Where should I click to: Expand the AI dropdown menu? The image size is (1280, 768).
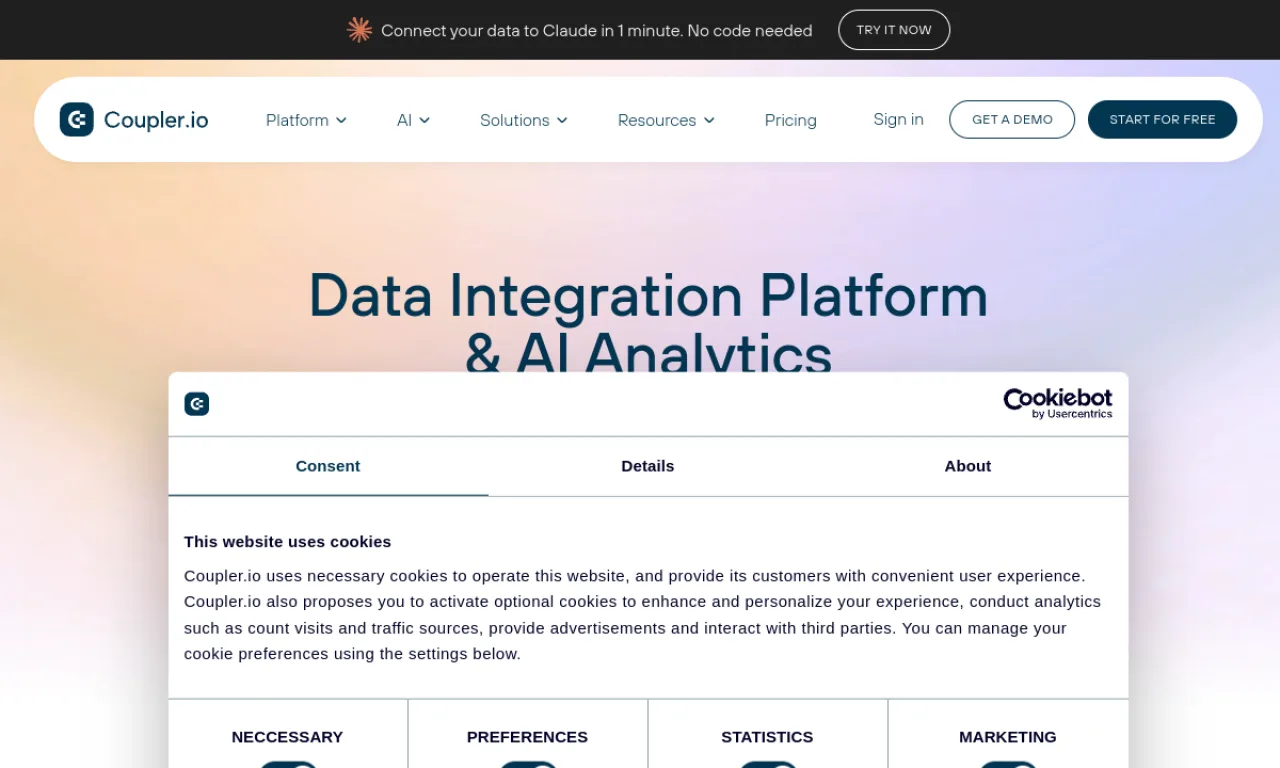413,120
